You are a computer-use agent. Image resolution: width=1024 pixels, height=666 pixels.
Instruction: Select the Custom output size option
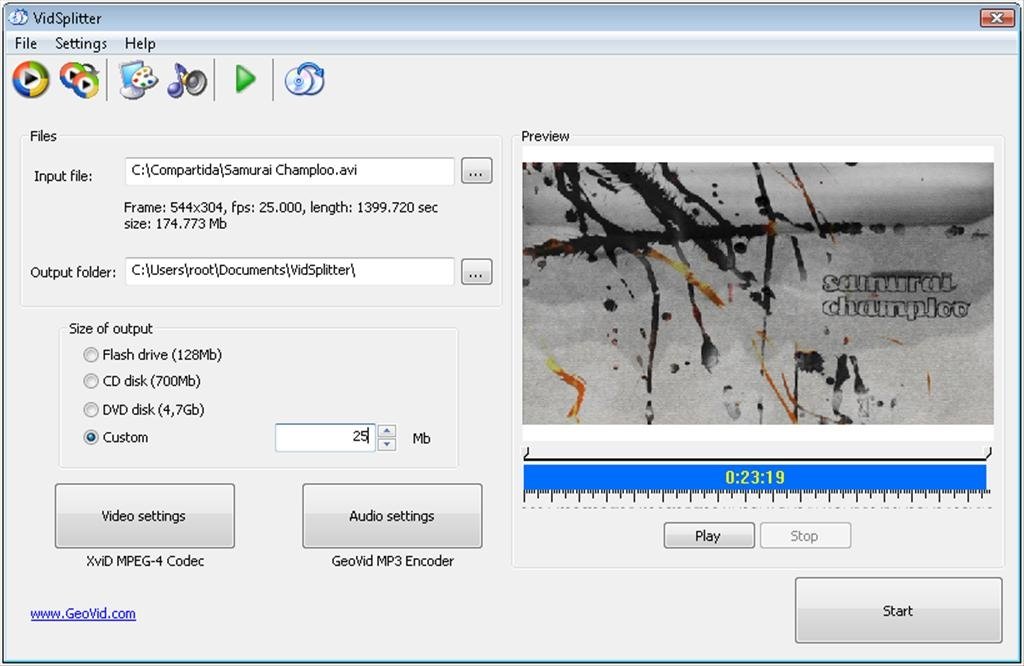point(116,437)
